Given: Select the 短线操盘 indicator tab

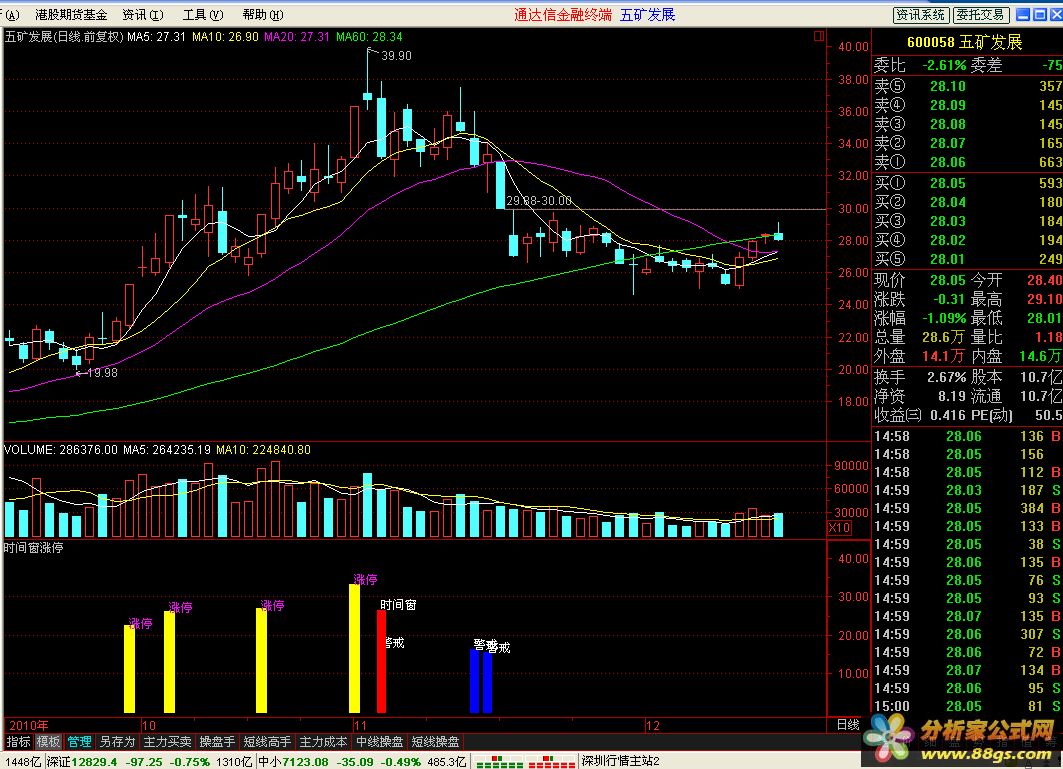Looking at the screenshot, I should point(435,742).
